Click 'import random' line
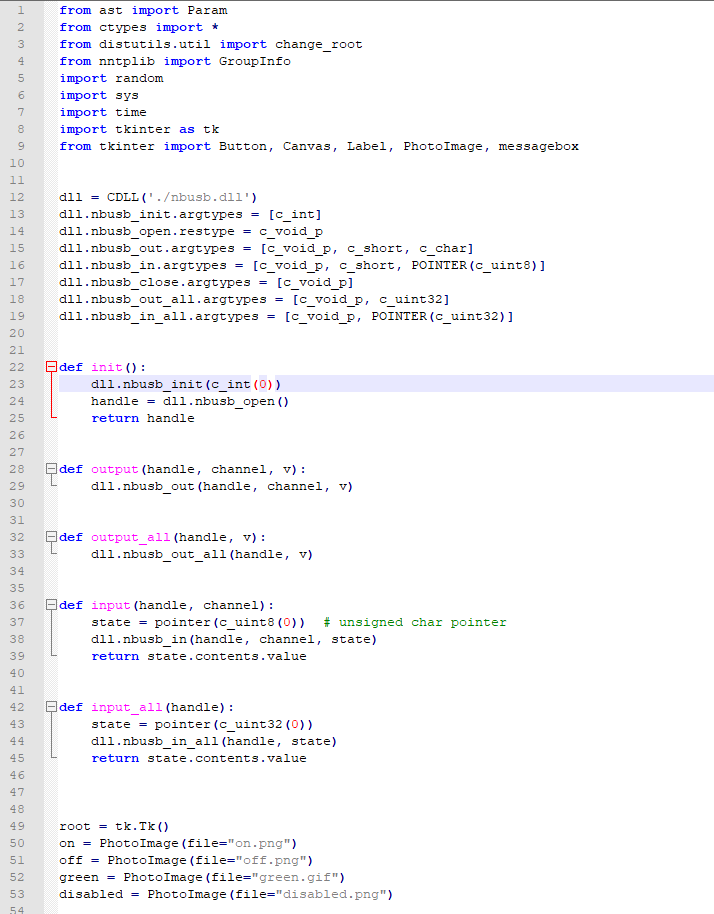 pyautogui.click(x=111, y=78)
